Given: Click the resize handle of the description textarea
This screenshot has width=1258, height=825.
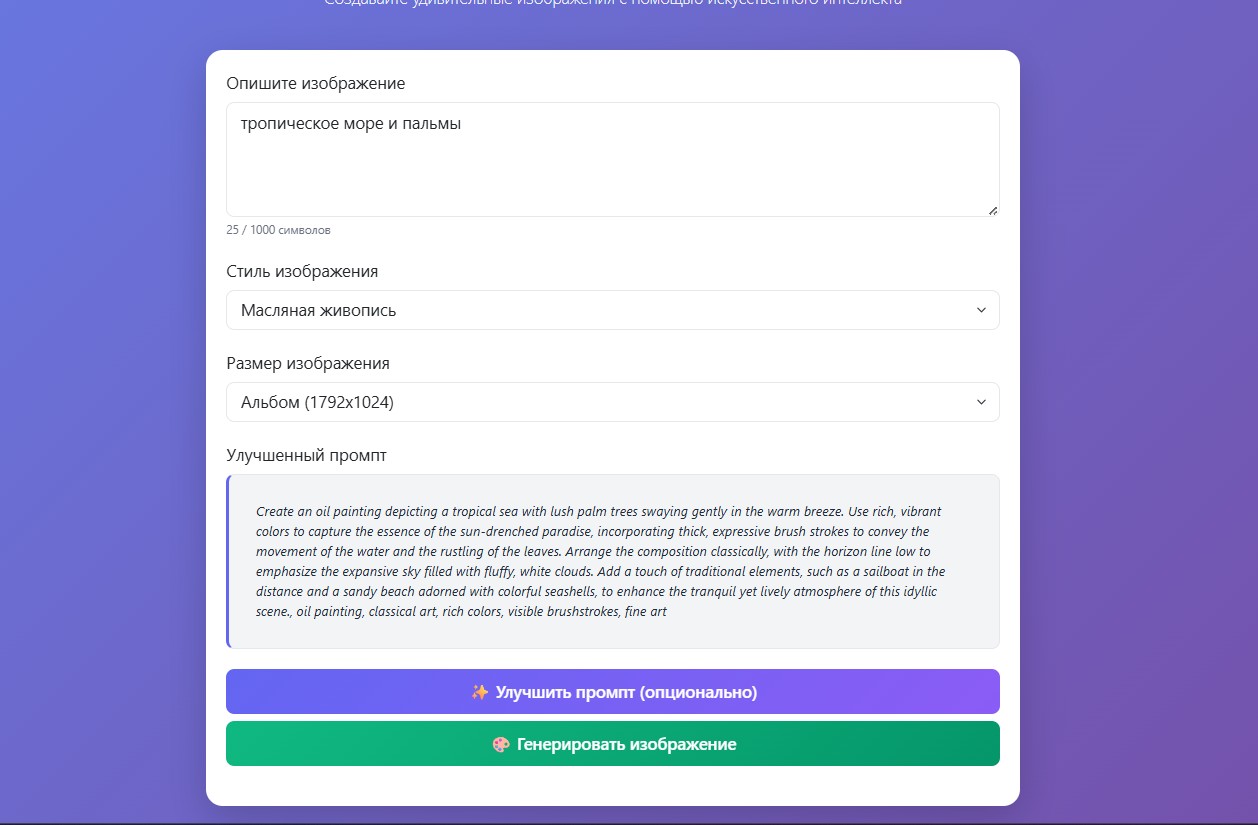Looking at the screenshot, I should (992, 210).
